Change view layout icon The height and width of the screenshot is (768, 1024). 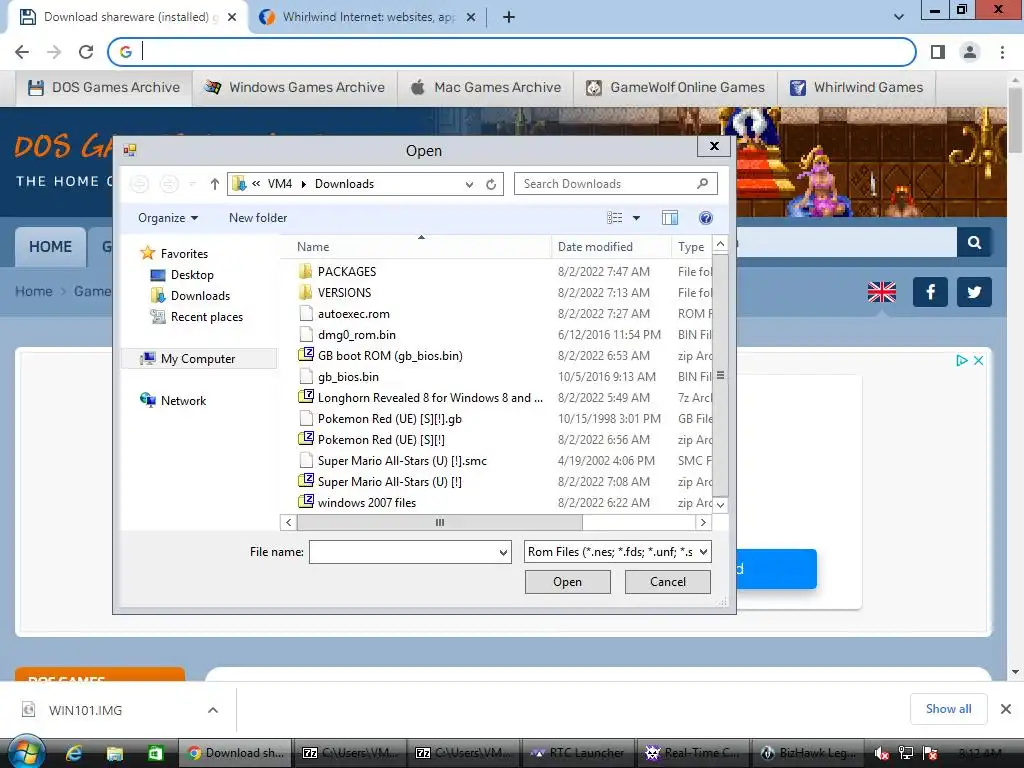[x=615, y=218]
